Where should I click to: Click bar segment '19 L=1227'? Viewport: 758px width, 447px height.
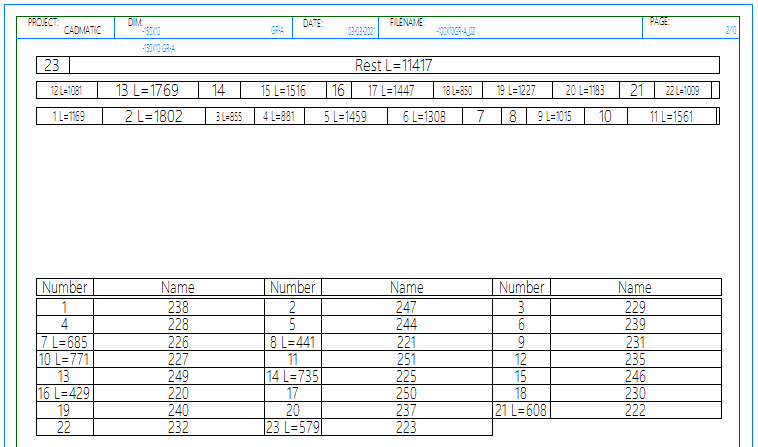click(x=517, y=90)
